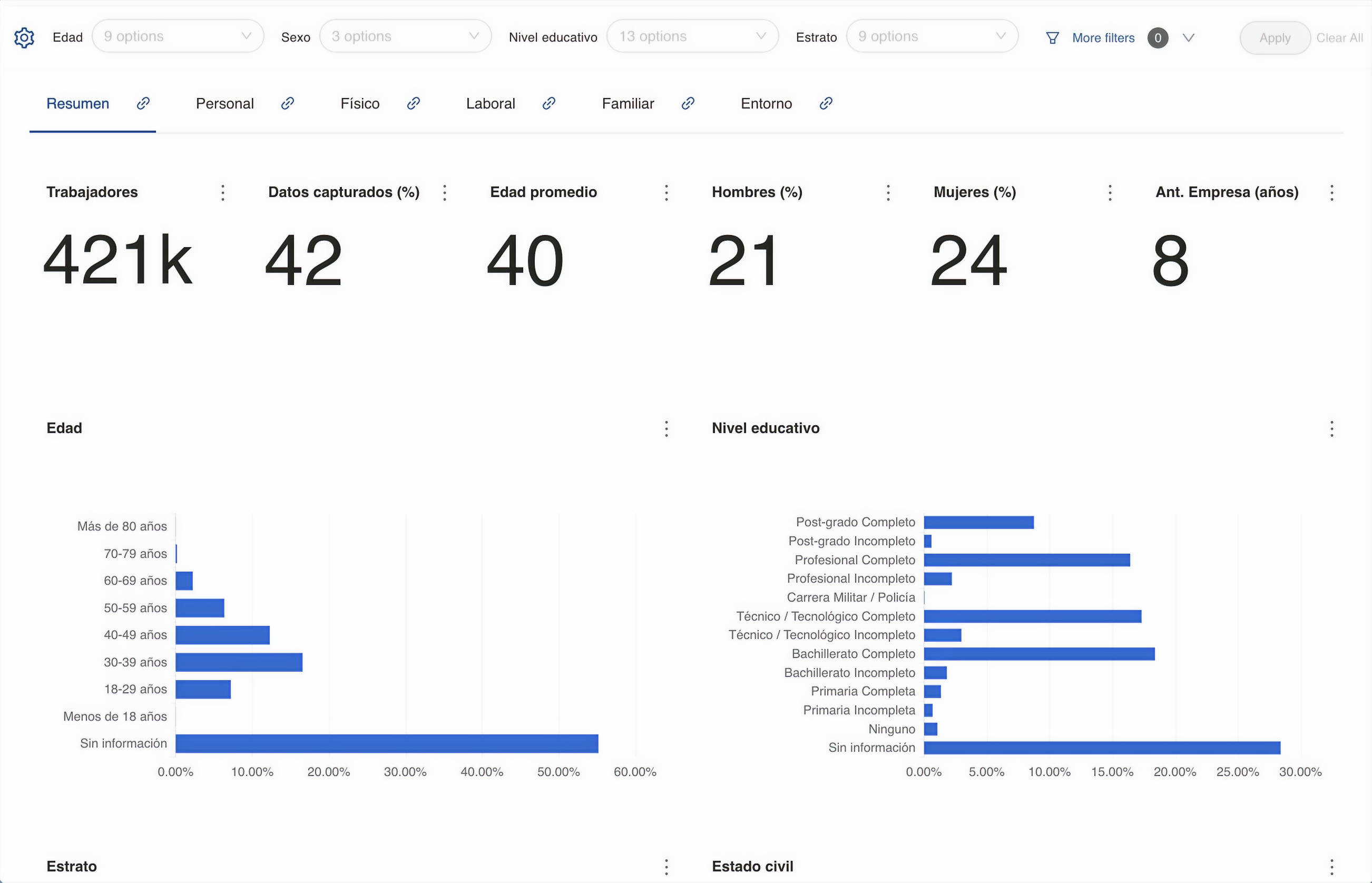Open the Sexo filter dropdown
The image size is (1372, 883).
405,36
